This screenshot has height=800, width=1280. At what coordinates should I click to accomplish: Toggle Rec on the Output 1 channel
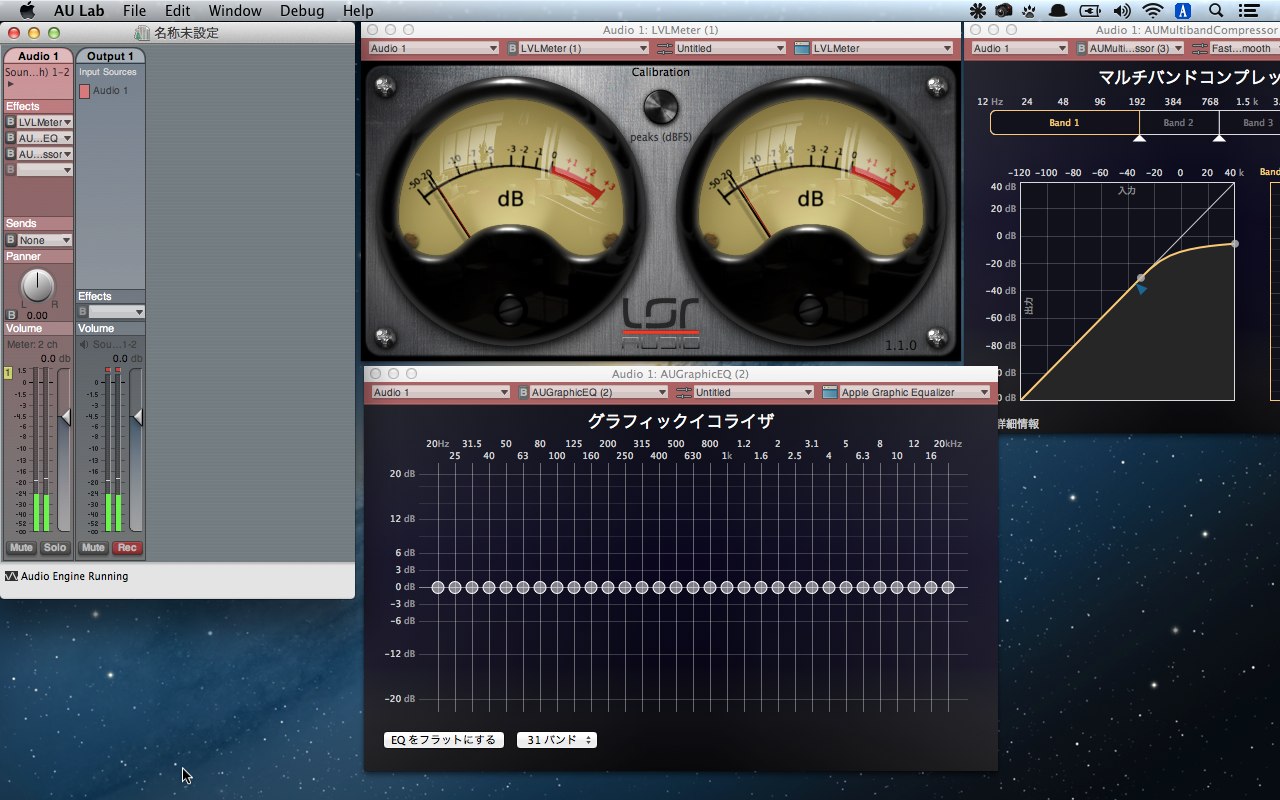click(127, 548)
